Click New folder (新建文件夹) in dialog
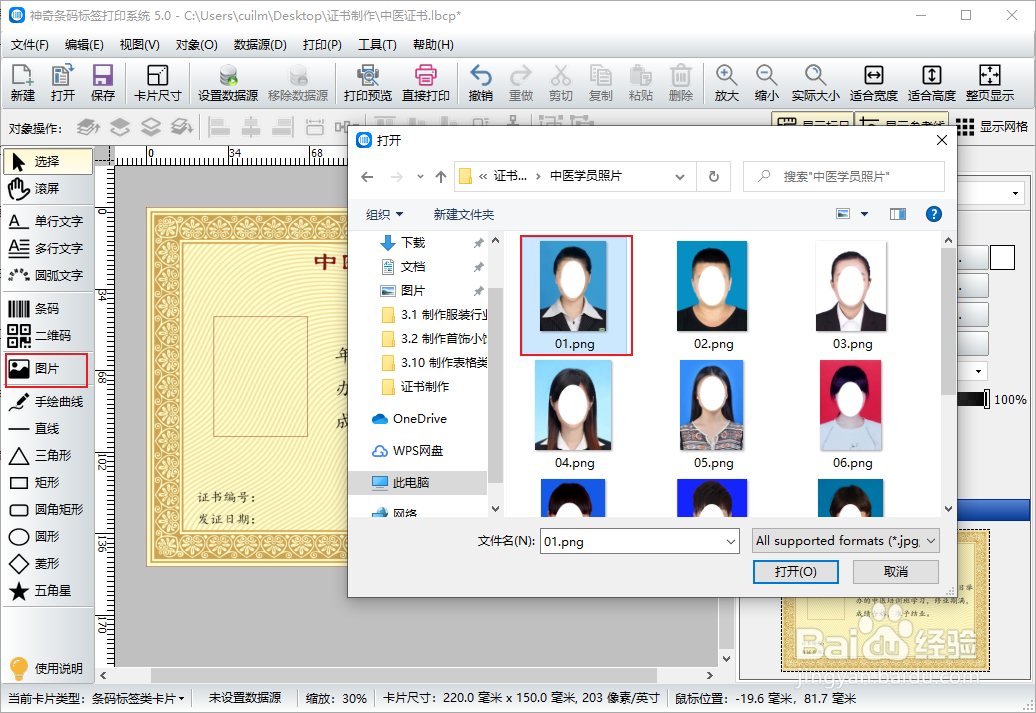 click(x=464, y=215)
